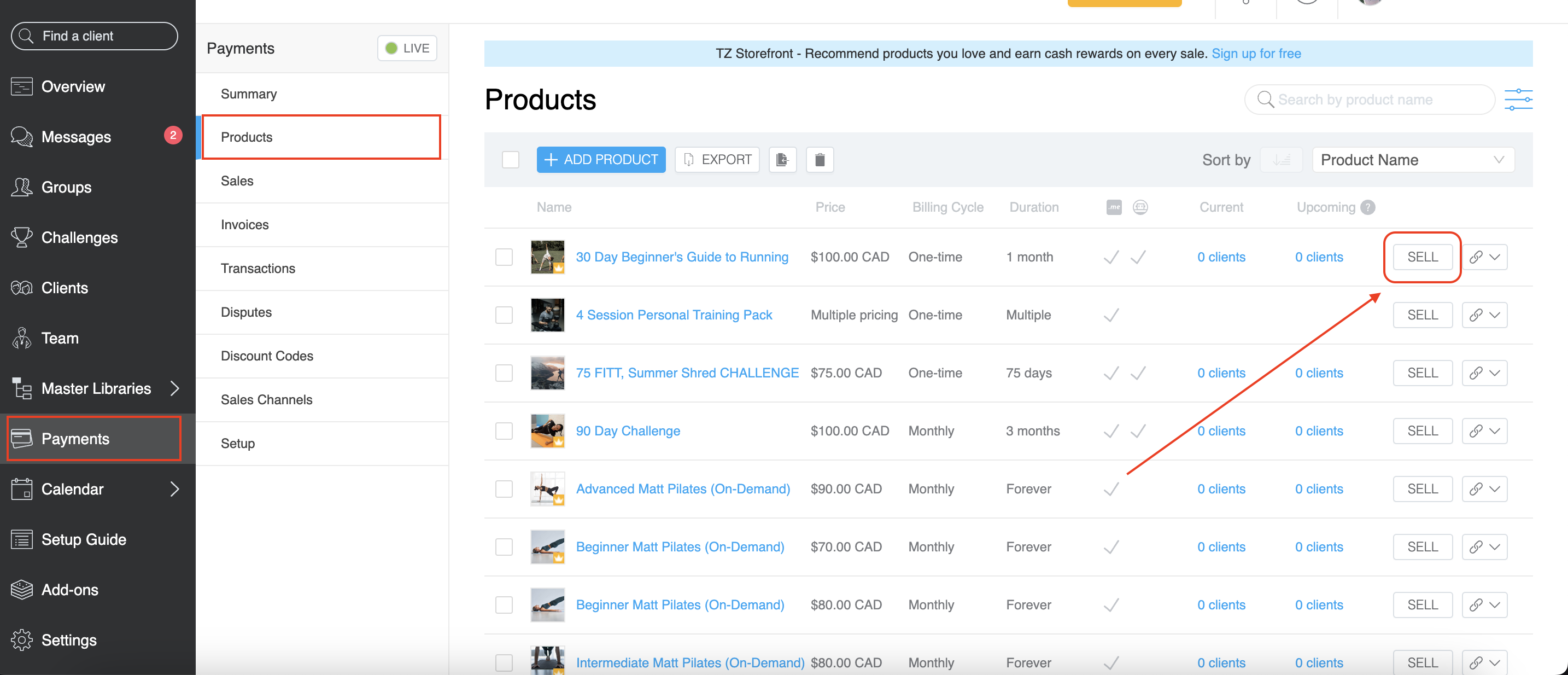Open the Discount Codes payments section
This screenshot has height=675, width=1568.
point(267,356)
